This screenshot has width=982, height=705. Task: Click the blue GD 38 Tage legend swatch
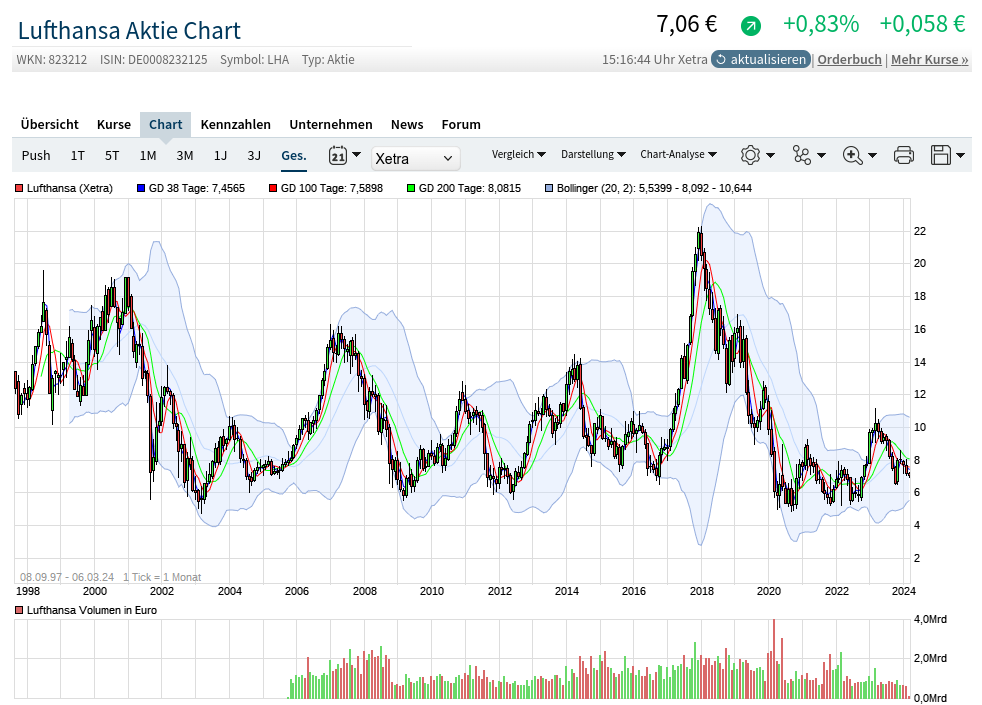pyautogui.click(x=141, y=188)
